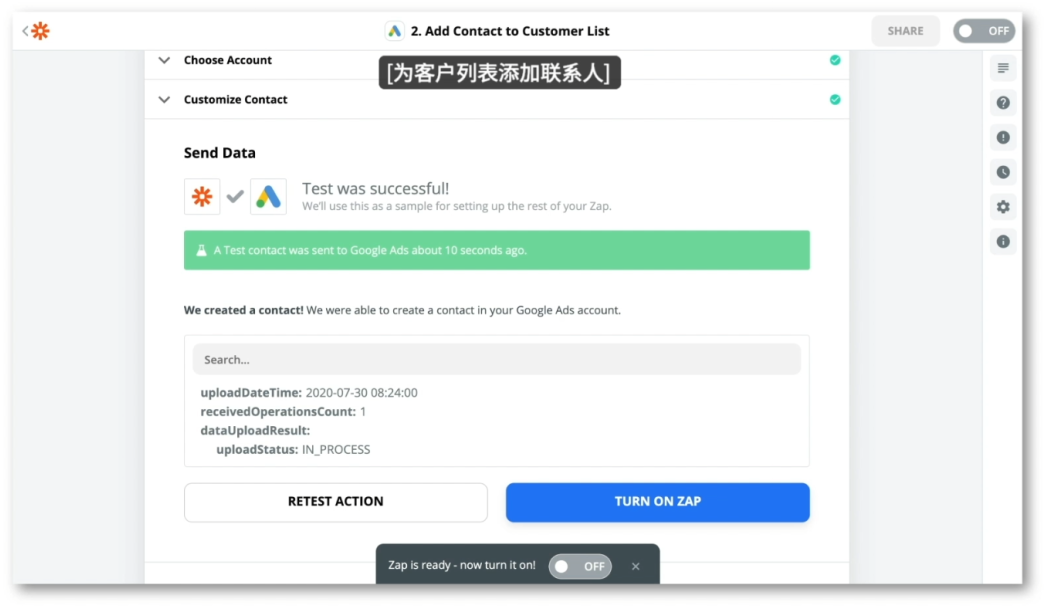Click the Choose Account green checkmark
Screen dimensions: 1045x609
click(x=834, y=60)
